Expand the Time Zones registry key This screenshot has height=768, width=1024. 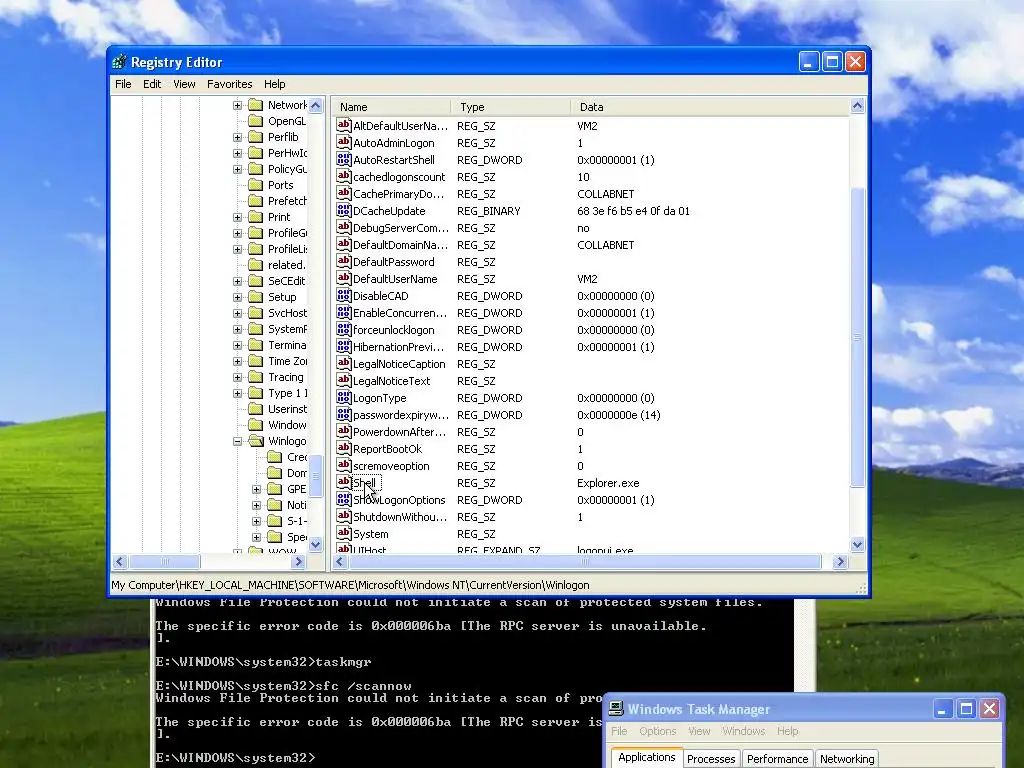[x=238, y=361]
